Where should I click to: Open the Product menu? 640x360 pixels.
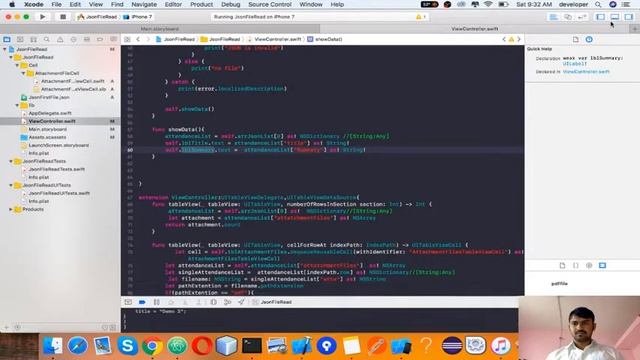201,4
